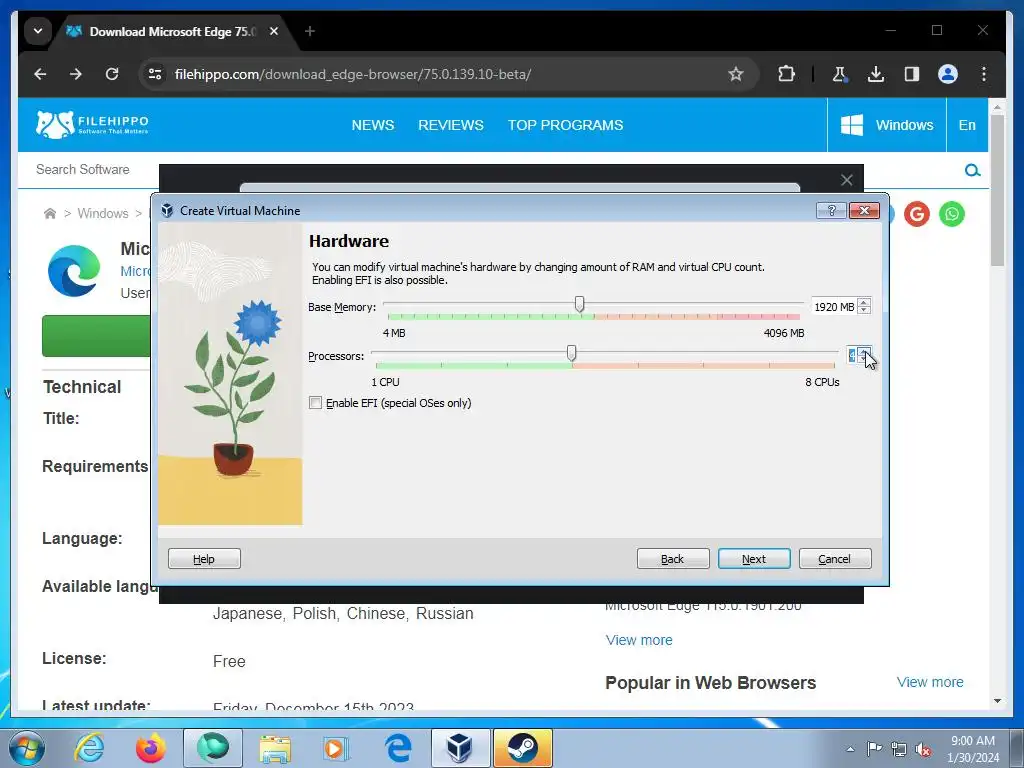Click Back in Create Virtual Machine
The width and height of the screenshot is (1024, 768).
pos(673,559)
